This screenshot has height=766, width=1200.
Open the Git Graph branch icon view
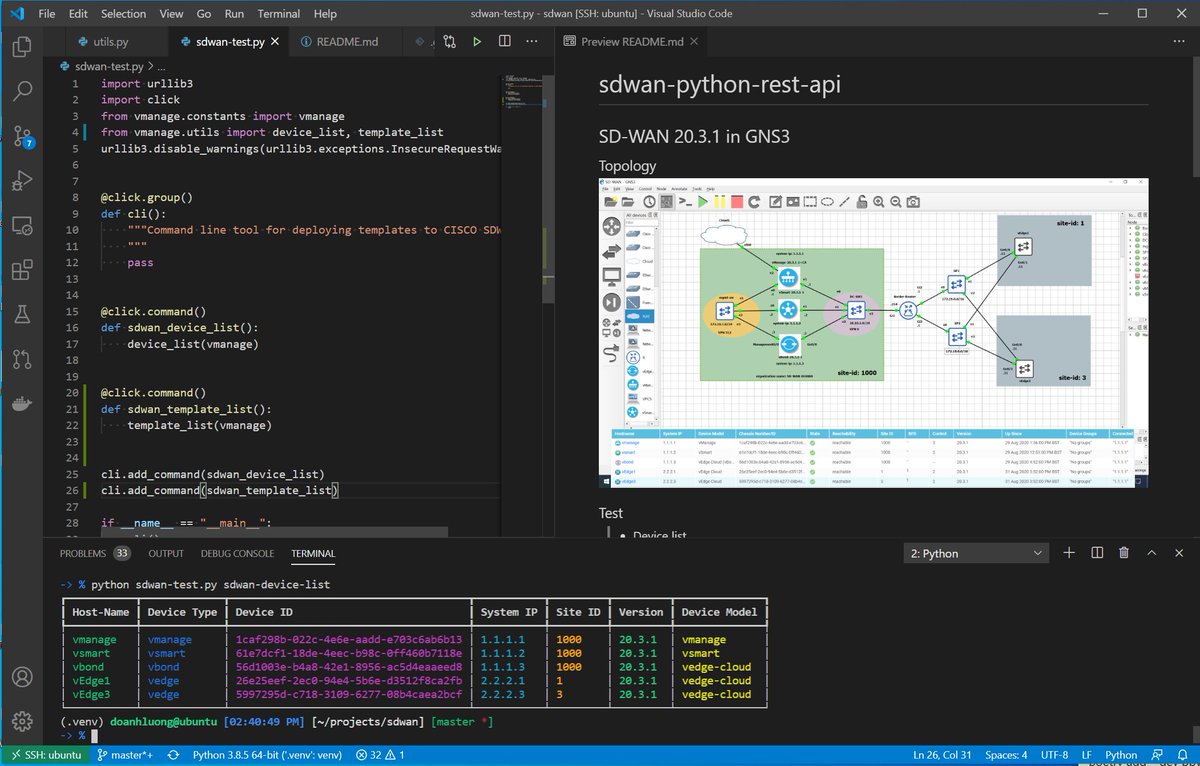[22, 360]
